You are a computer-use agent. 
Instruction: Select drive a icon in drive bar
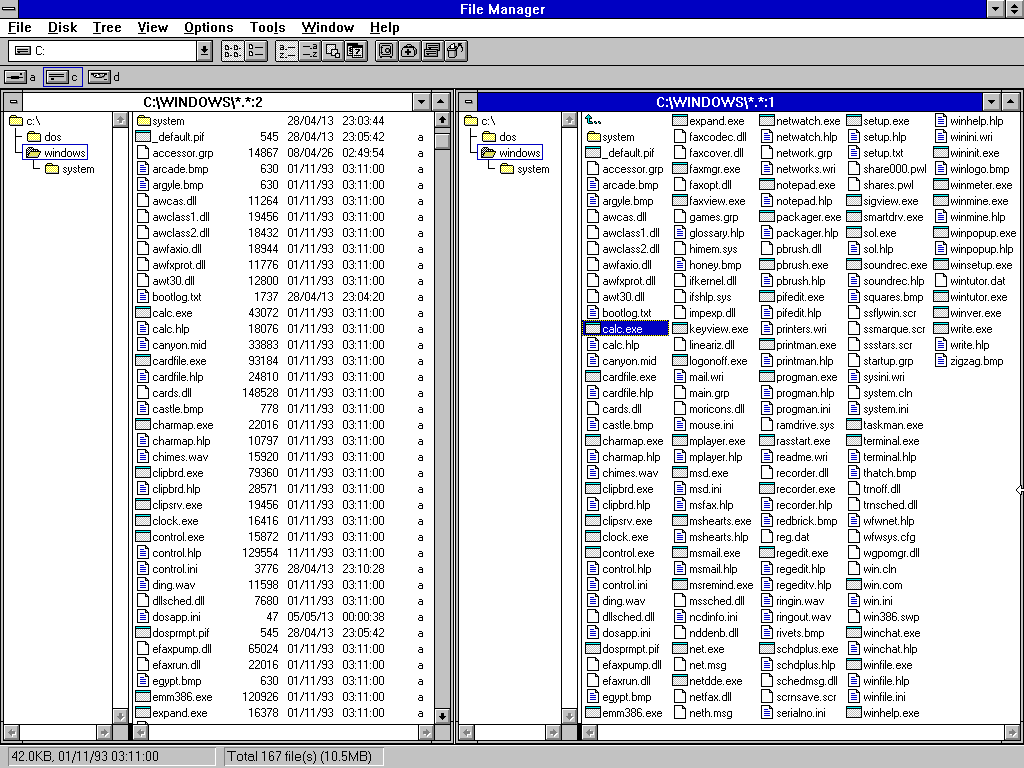click(x=20, y=77)
